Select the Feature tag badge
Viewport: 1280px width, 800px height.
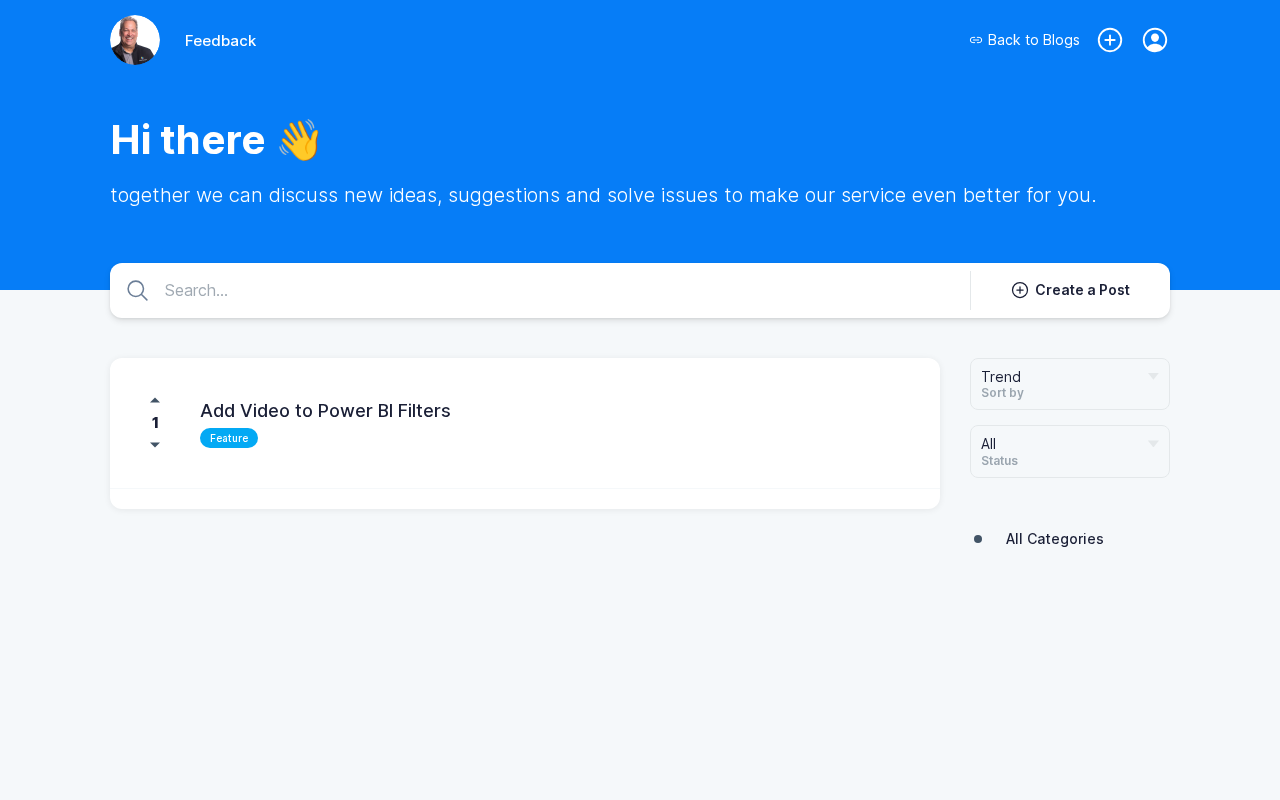coord(229,438)
